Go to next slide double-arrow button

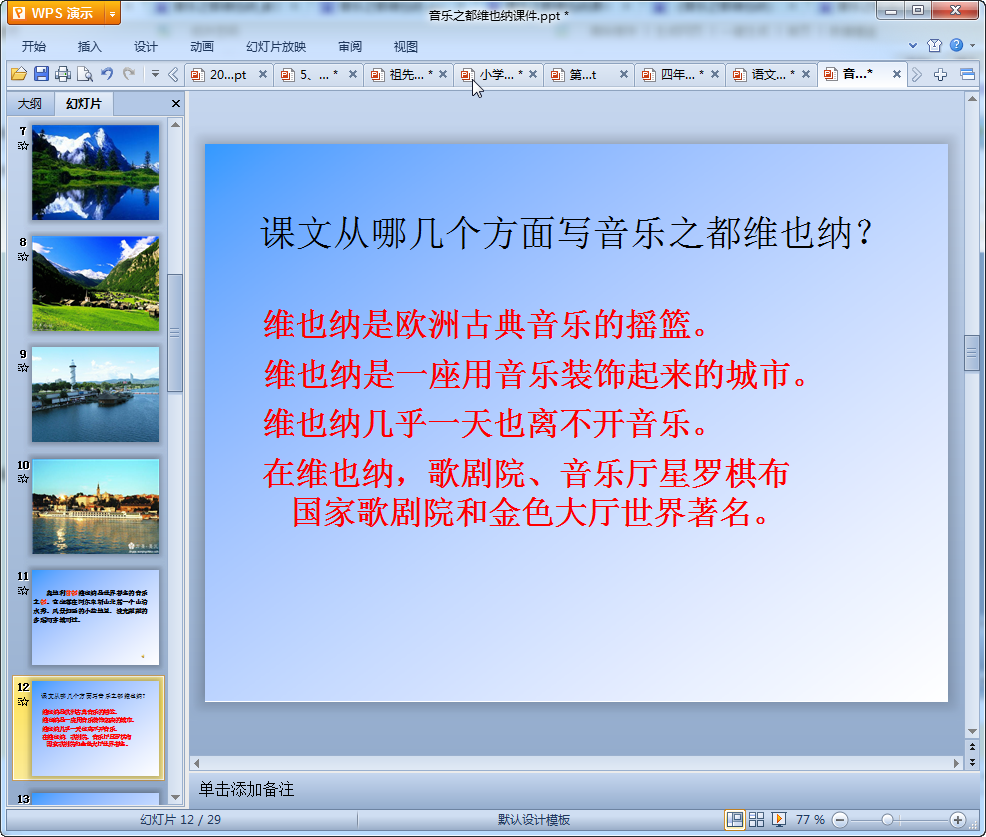click(972, 762)
